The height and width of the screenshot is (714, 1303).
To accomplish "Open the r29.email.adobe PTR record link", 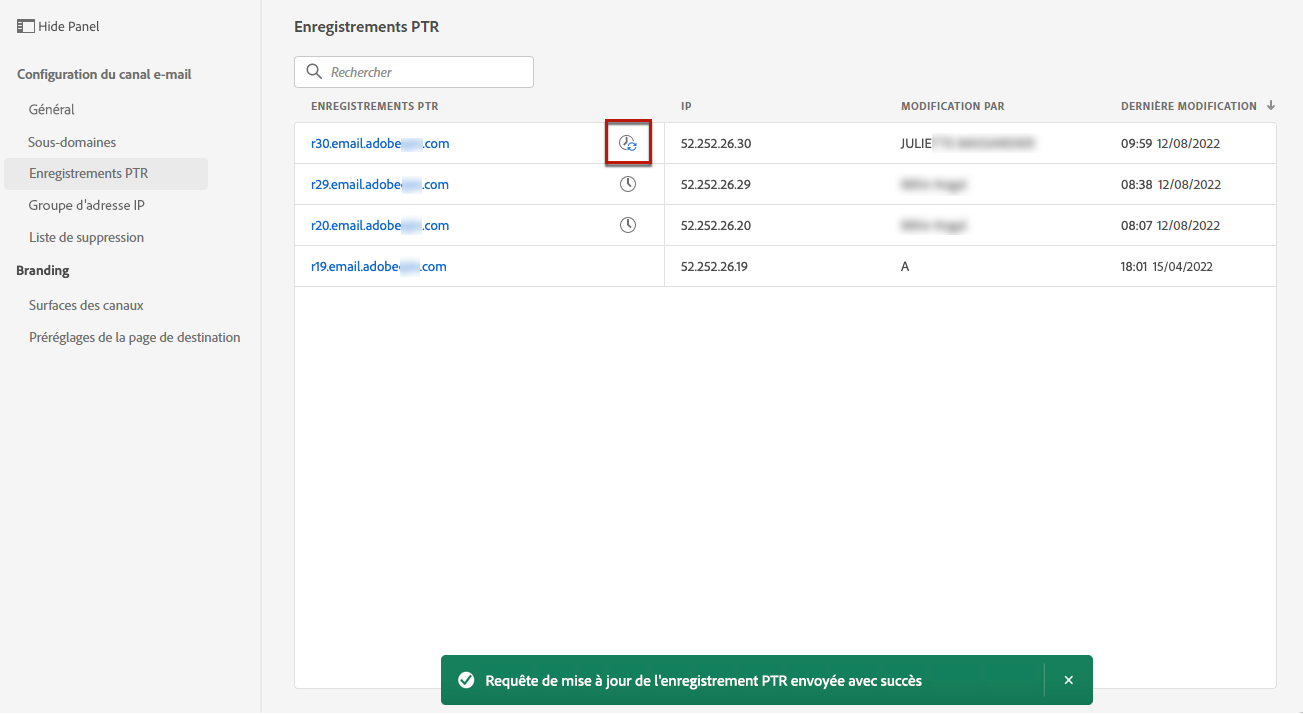I will [380, 184].
